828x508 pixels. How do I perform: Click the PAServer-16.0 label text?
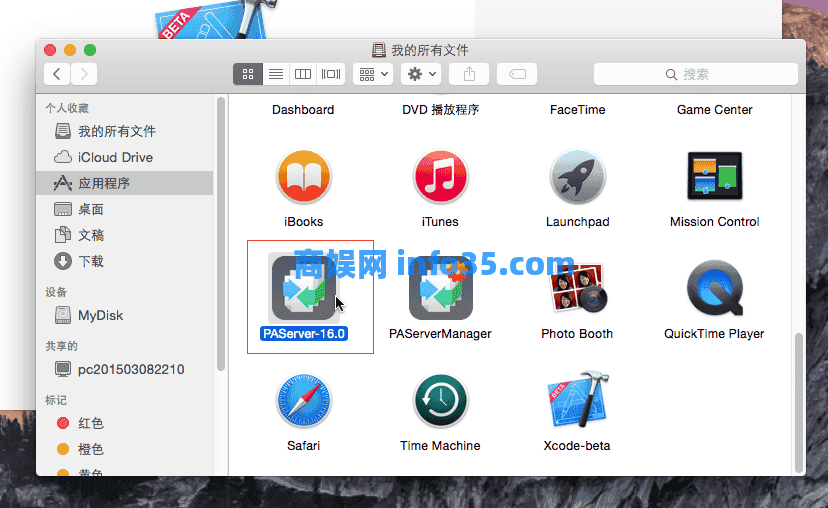[x=304, y=334]
